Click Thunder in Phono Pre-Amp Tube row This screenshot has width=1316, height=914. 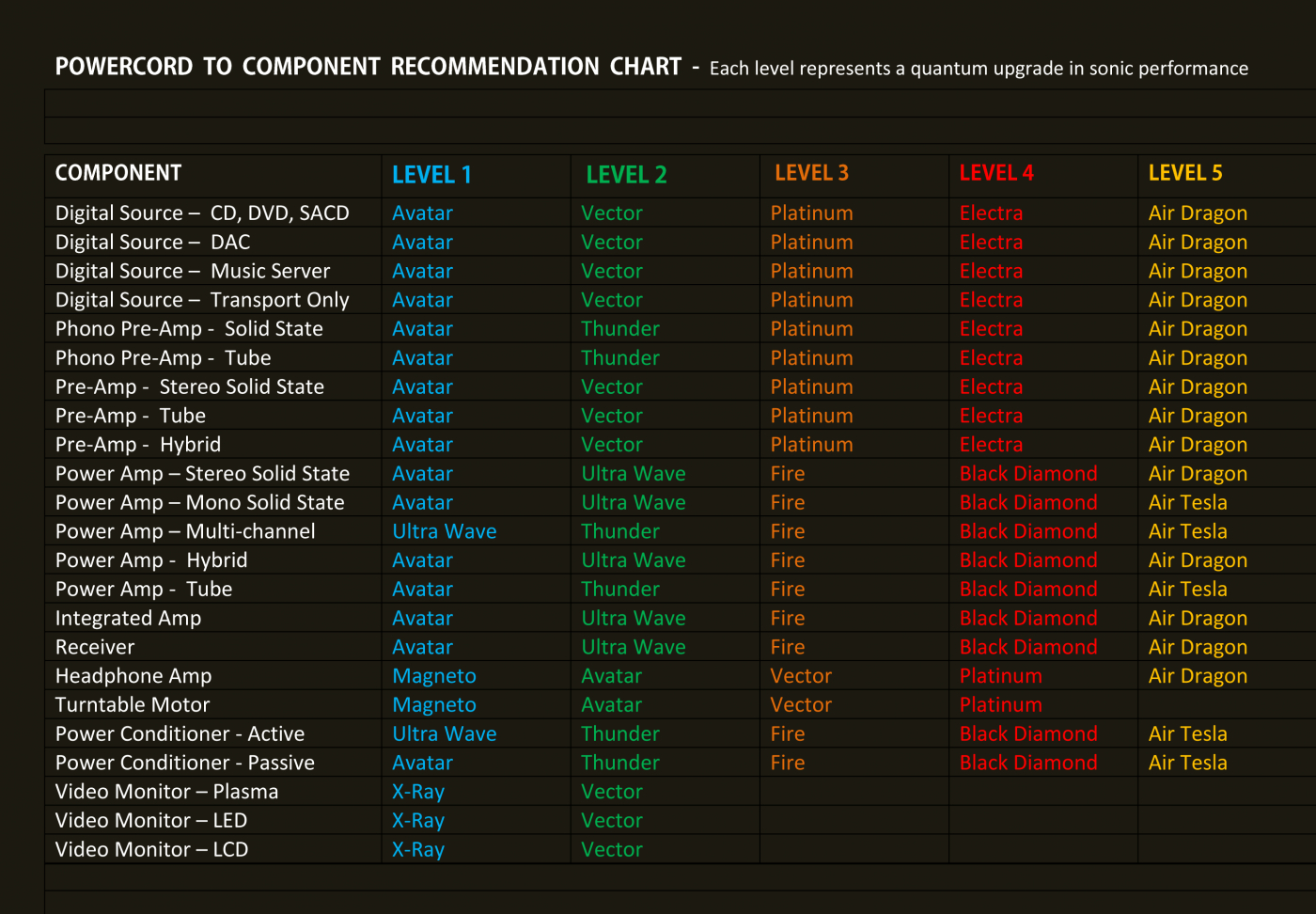pos(620,358)
